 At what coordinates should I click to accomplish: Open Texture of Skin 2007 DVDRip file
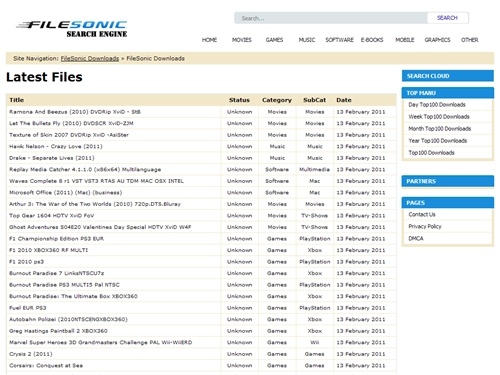pos(69,135)
